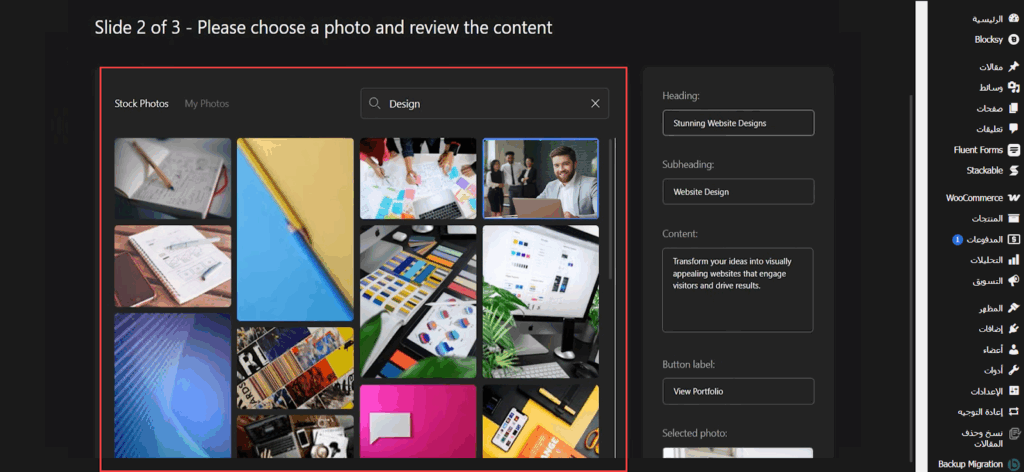This screenshot has width=1024, height=472.
Task: Click the media (وسائط) sidebar icon
Action: tap(1014, 88)
